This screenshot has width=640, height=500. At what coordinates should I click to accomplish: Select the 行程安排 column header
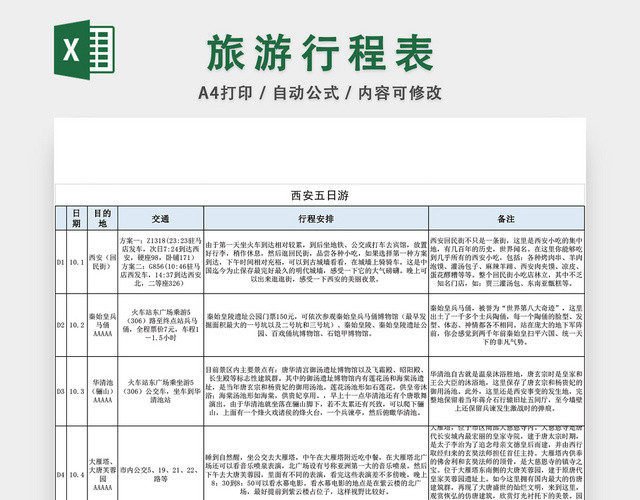316,218
